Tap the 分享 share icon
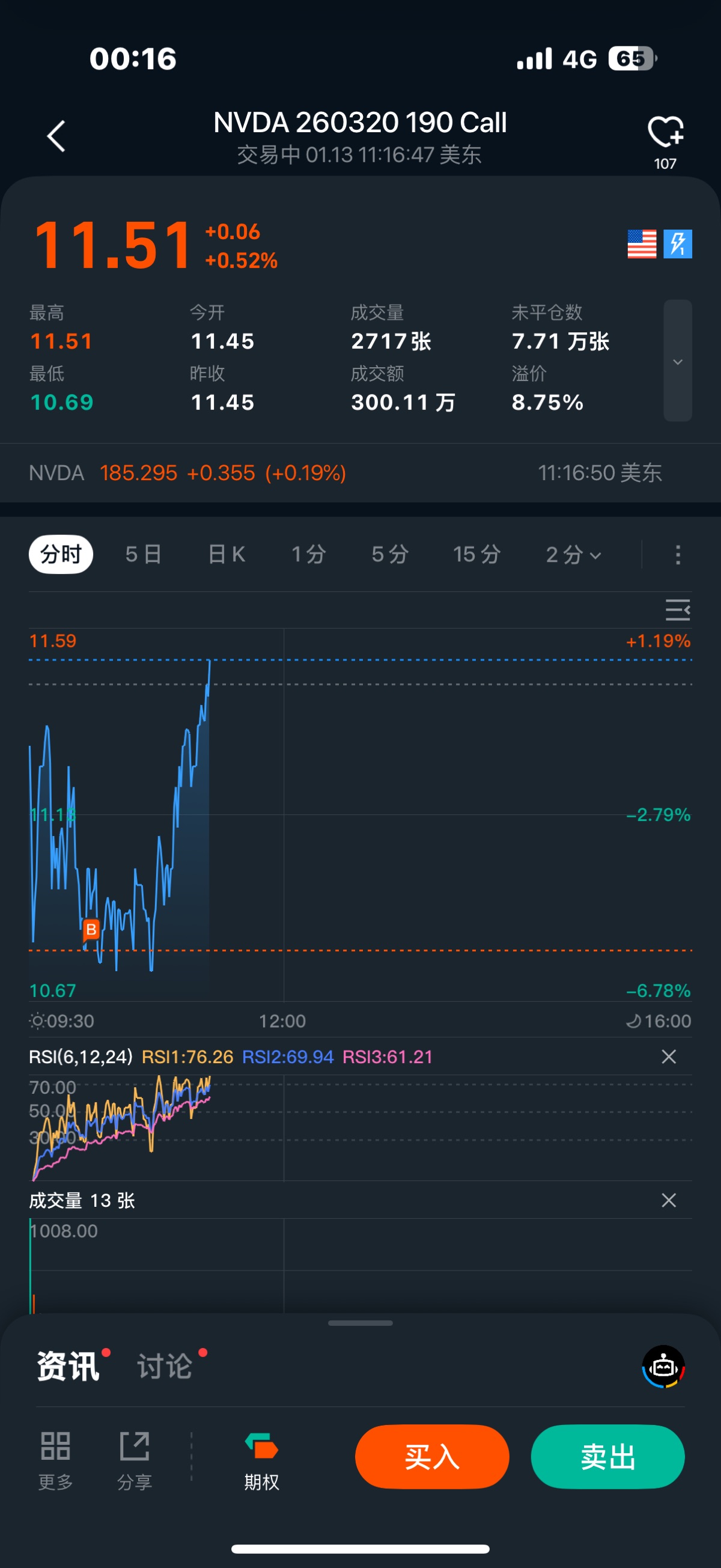 (x=135, y=1459)
